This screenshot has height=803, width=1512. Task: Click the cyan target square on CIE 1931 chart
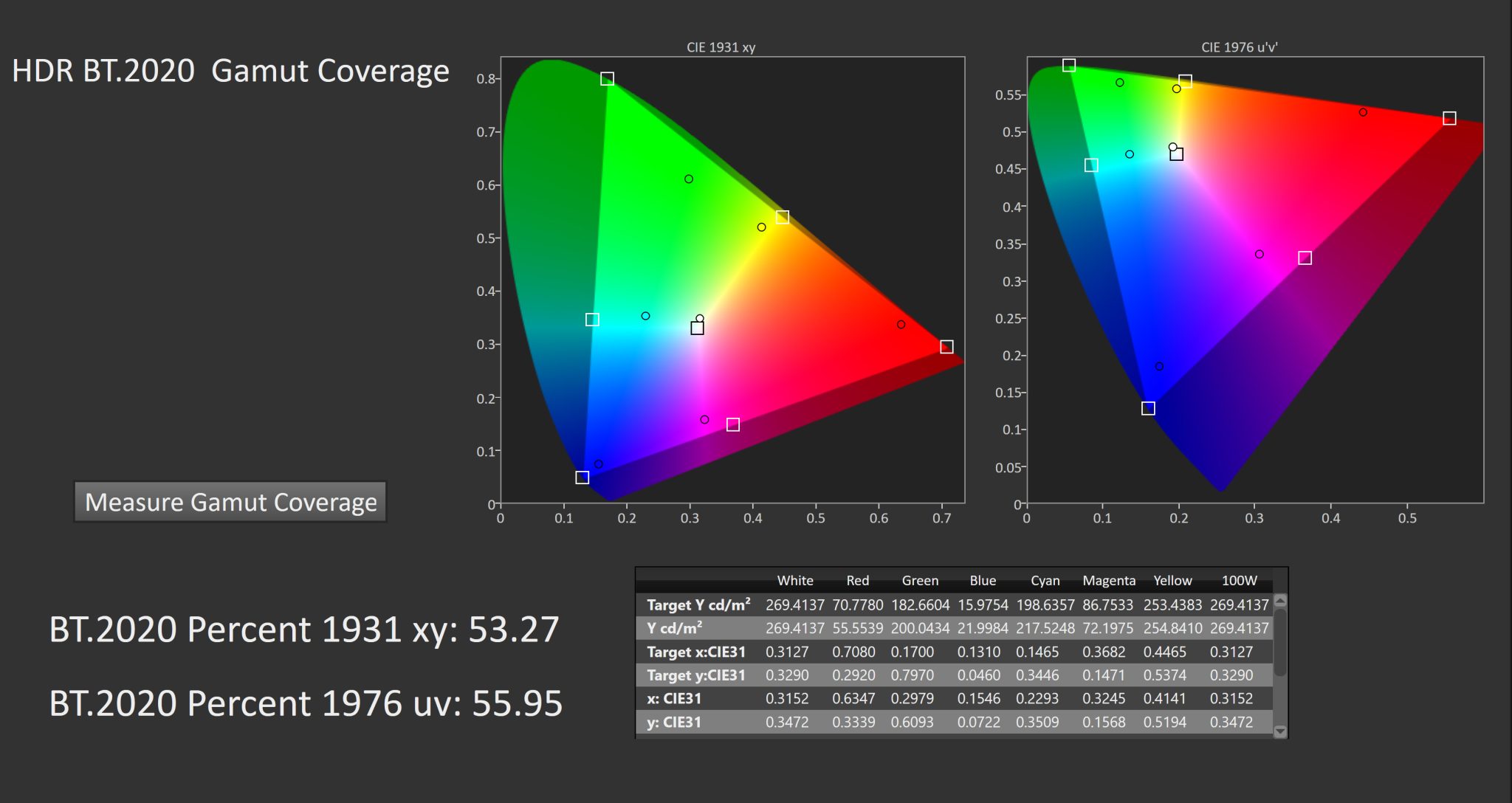coord(591,319)
